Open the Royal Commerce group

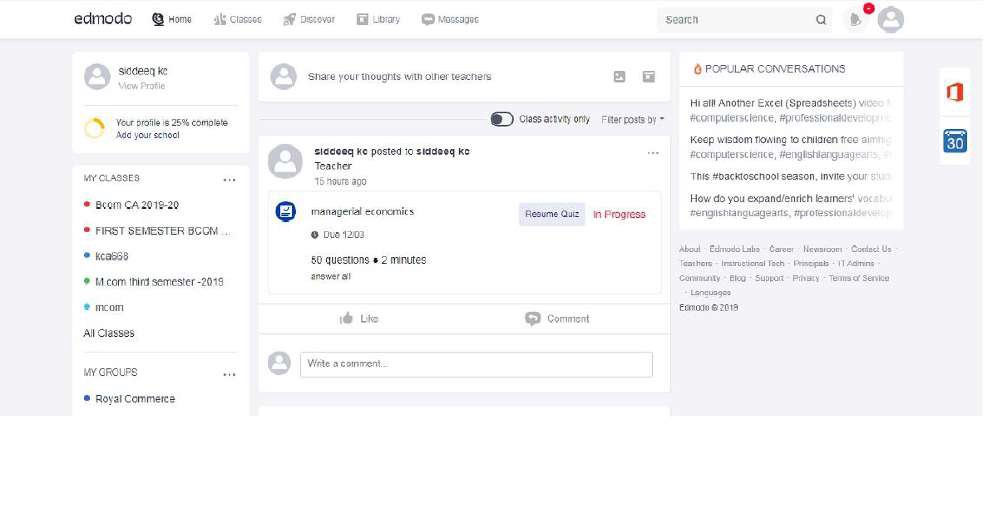[x=135, y=399]
